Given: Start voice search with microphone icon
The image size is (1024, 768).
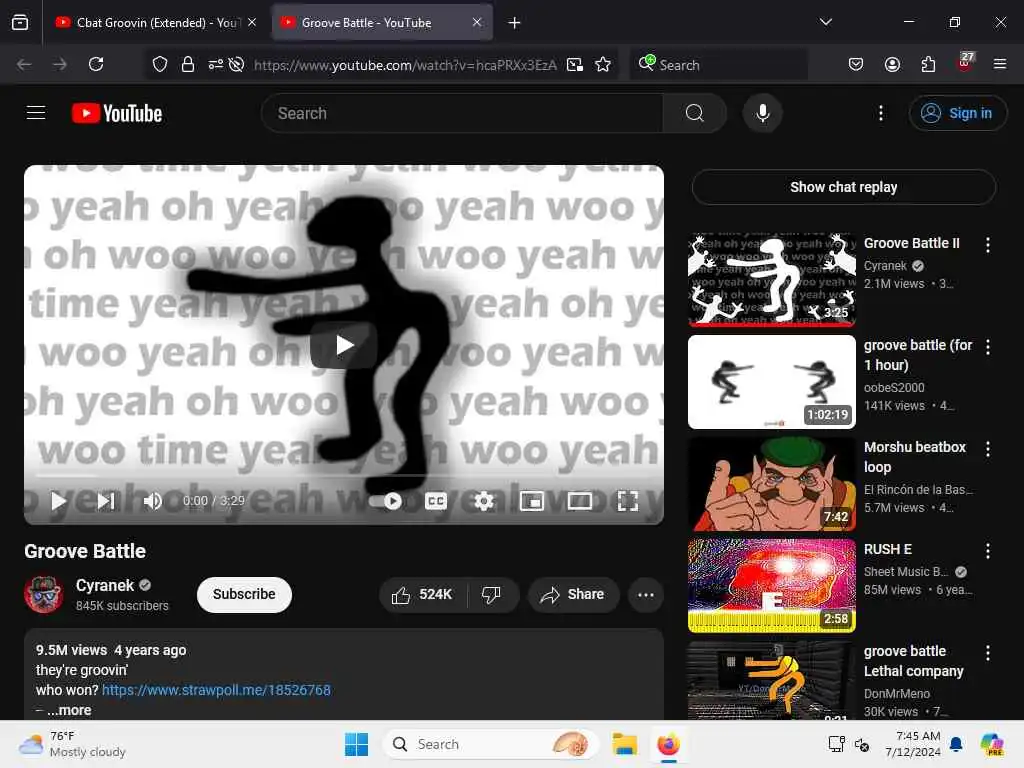Looking at the screenshot, I should pyautogui.click(x=762, y=113).
